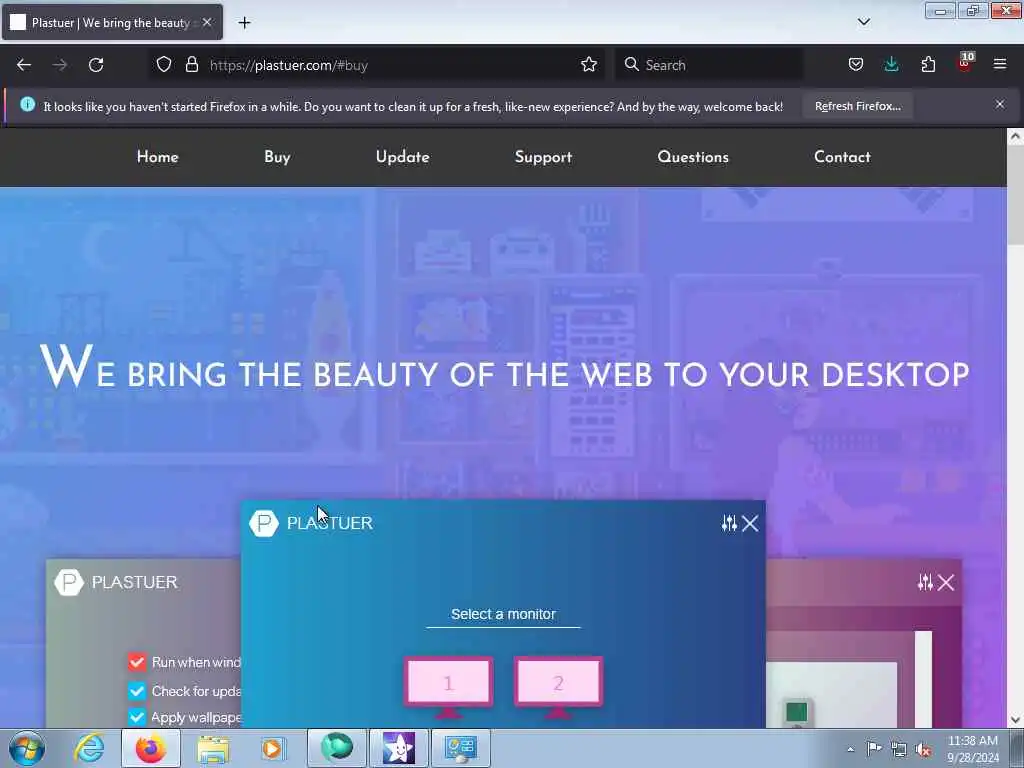Select monitor 1 in Plastuer window
This screenshot has height=768, width=1024.
(x=448, y=687)
